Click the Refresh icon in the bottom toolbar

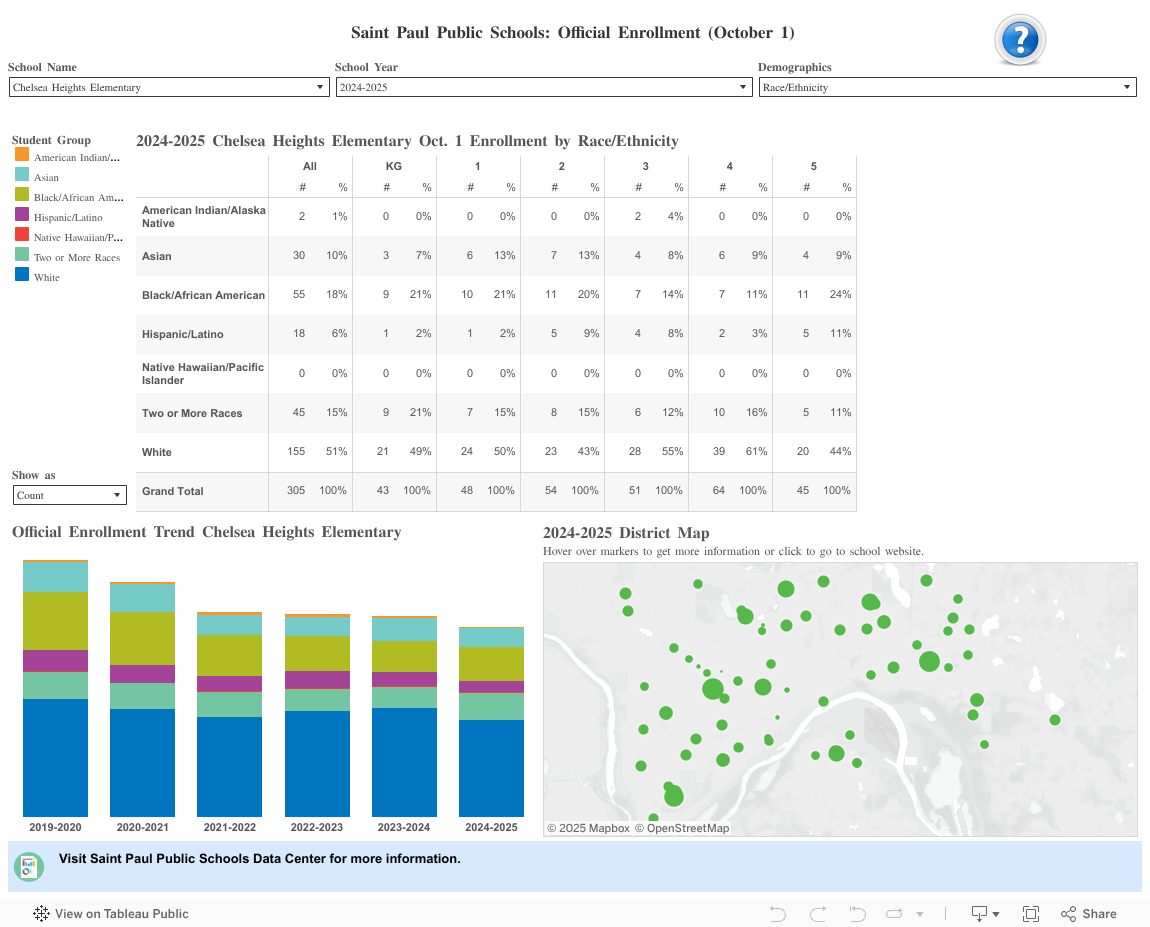point(892,913)
